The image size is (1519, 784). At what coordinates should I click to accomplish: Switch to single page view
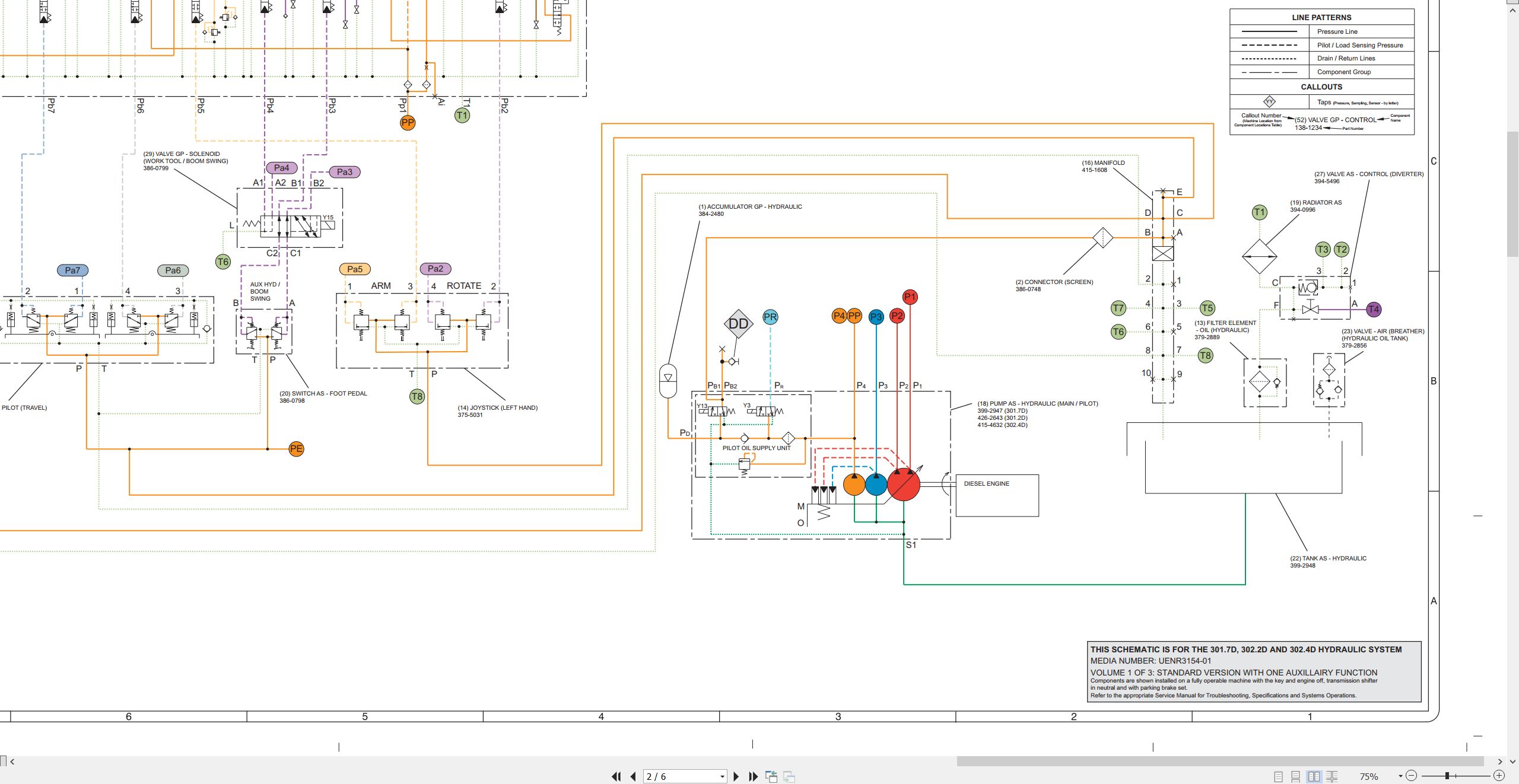[1278, 776]
